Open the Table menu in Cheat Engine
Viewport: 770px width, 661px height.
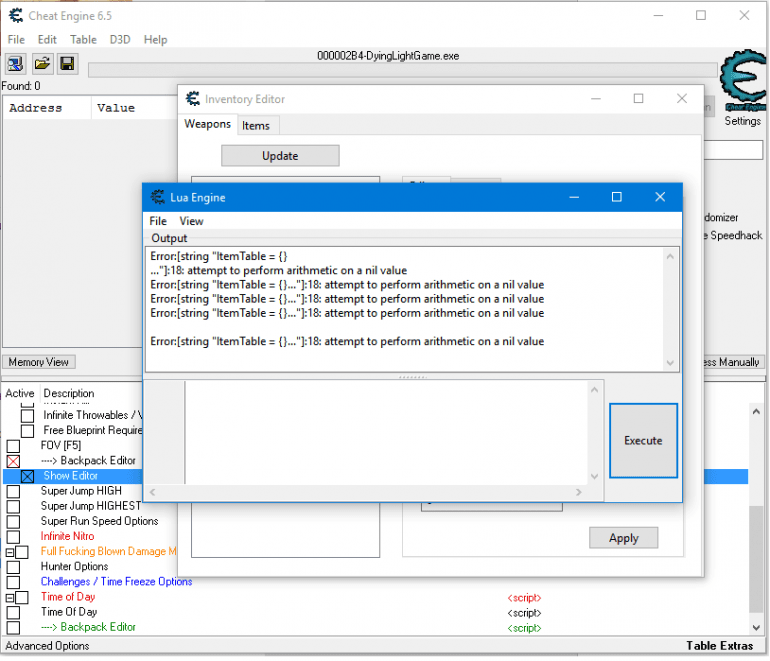[x=83, y=39]
